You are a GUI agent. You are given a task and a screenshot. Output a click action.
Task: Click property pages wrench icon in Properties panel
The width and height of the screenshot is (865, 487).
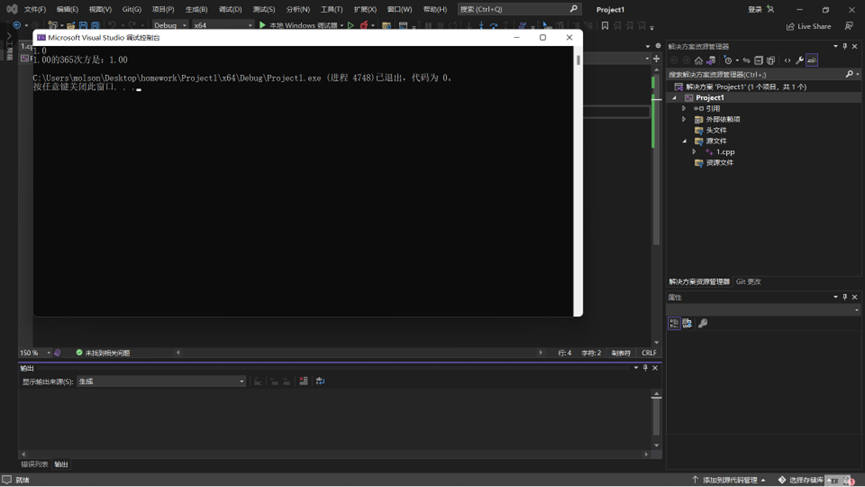pos(703,323)
